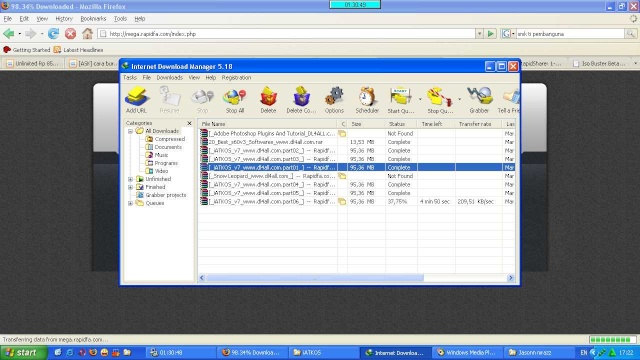Select the Adobe Photoshop Plugins download row
The height and width of the screenshot is (360, 640).
coord(357,133)
